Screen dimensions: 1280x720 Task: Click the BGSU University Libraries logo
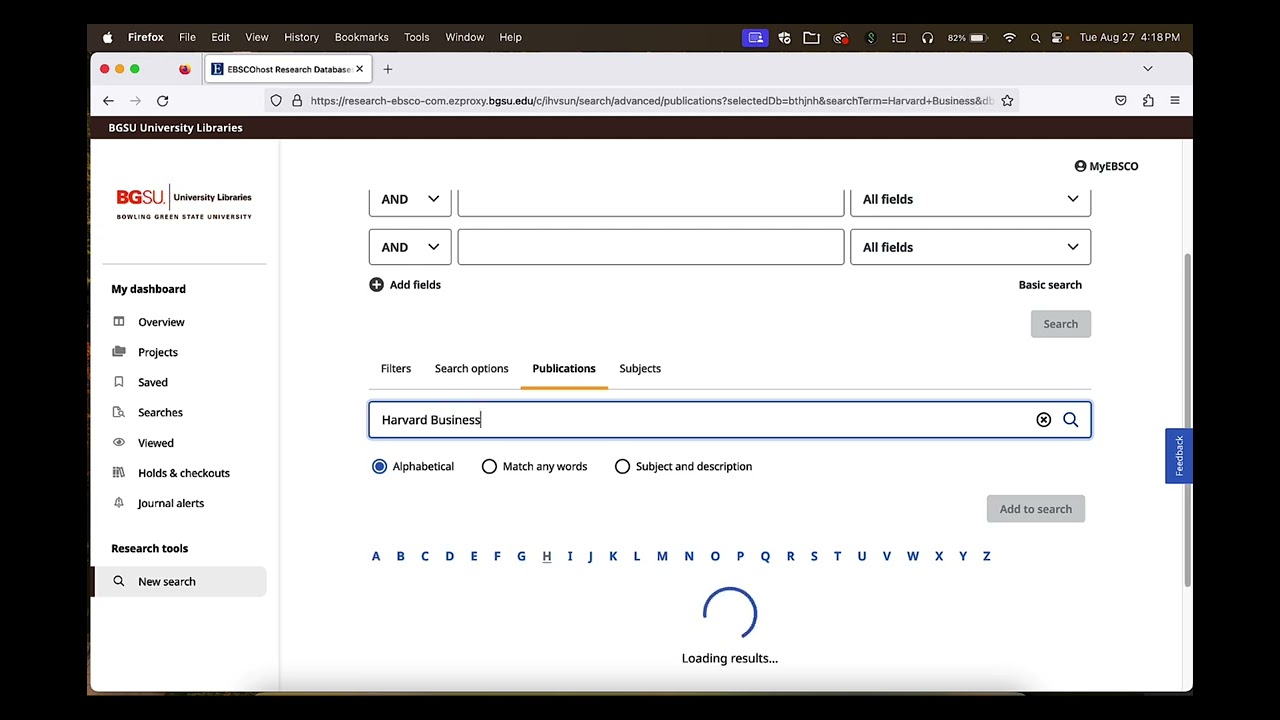184,202
